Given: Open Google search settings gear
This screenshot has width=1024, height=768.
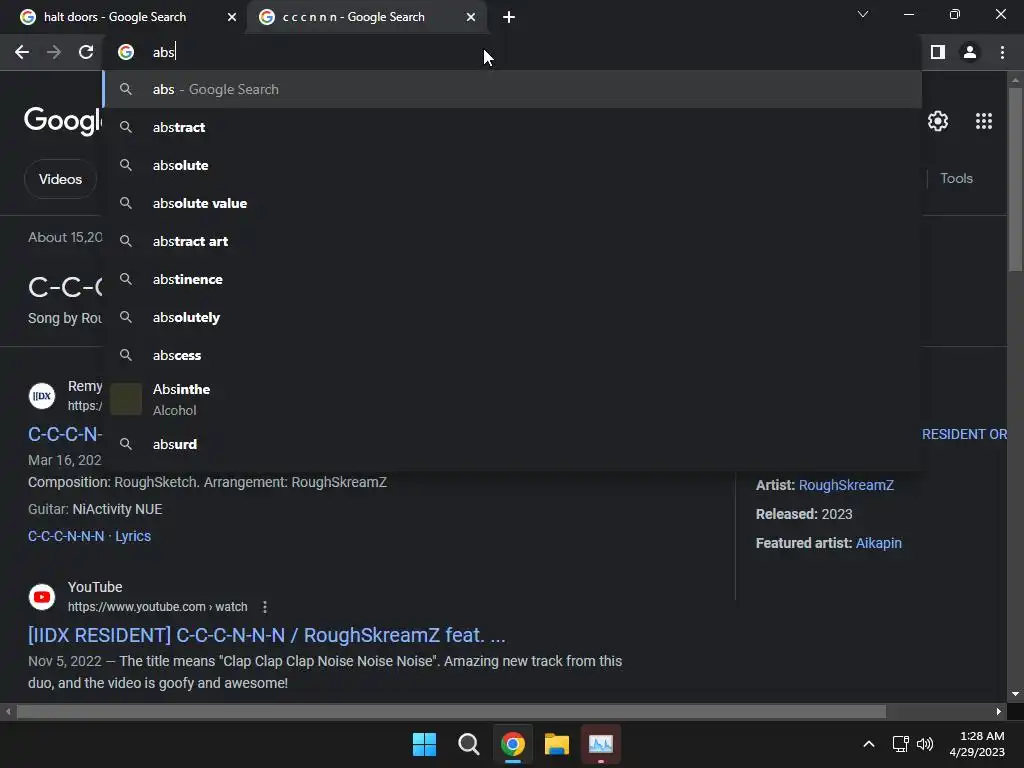Looking at the screenshot, I should 938,121.
